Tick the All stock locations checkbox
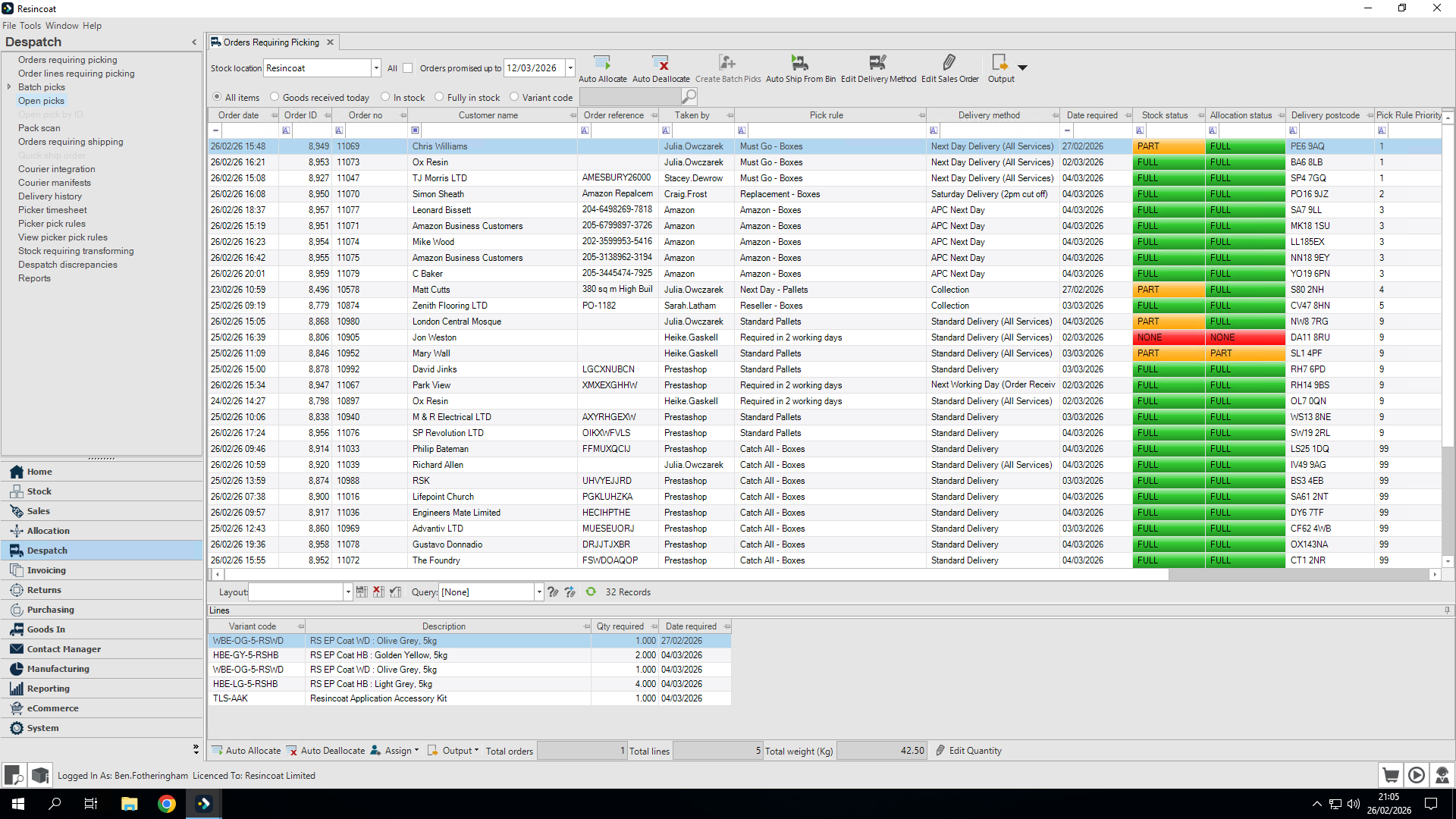 tap(408, 68)
